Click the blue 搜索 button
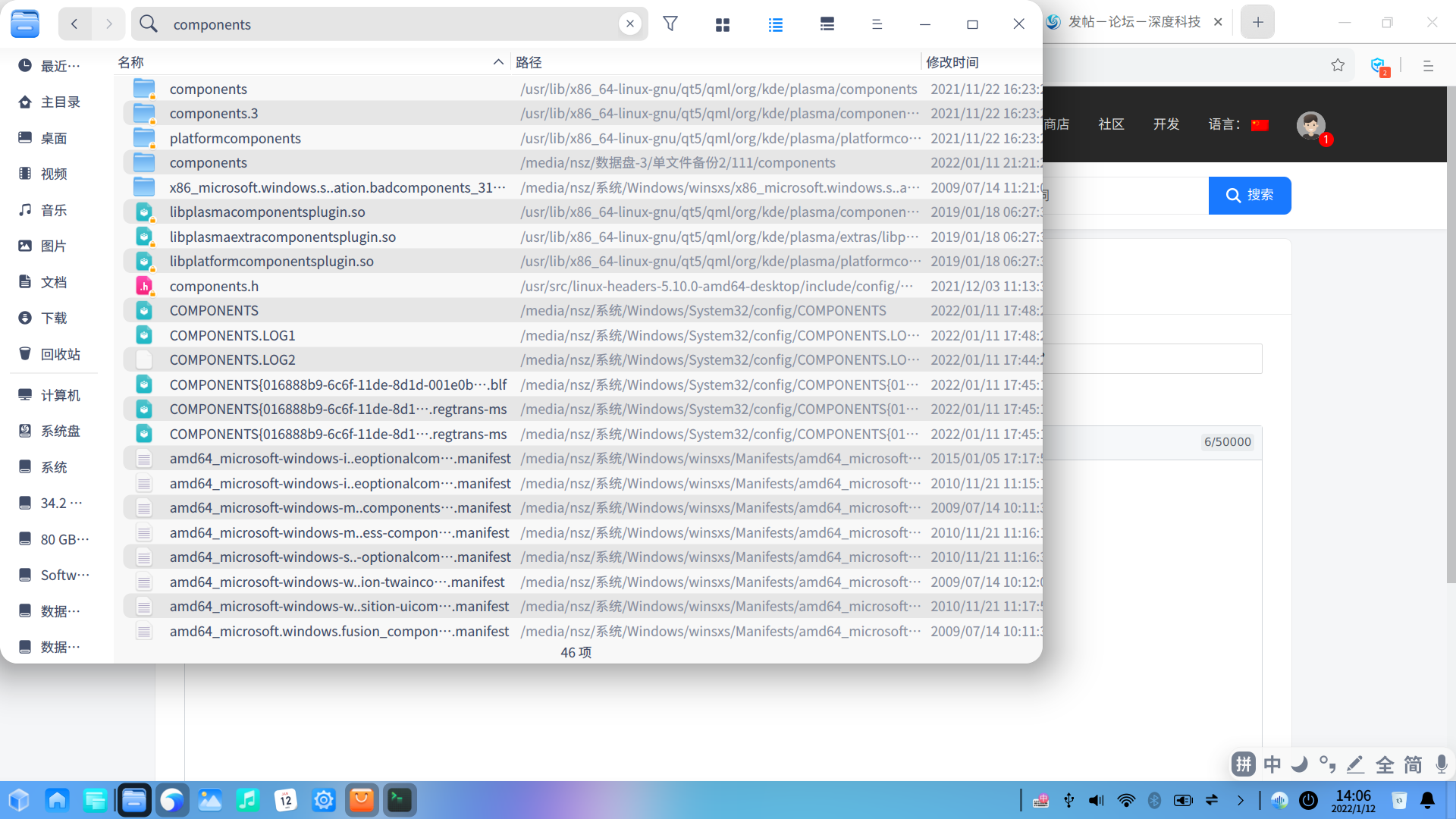Screen dimensions: 1456x819 pos(1249,195)
